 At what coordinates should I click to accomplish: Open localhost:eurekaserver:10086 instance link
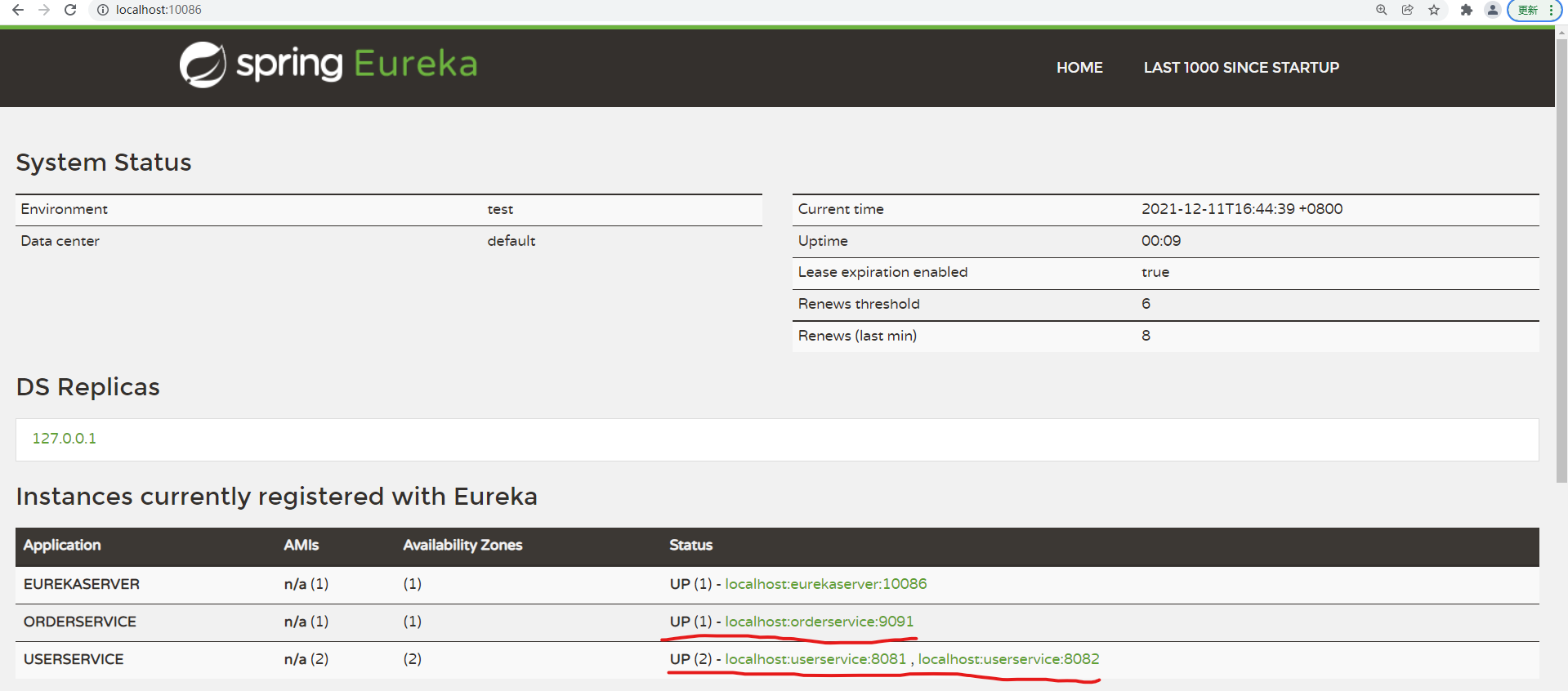click(826, 584)
